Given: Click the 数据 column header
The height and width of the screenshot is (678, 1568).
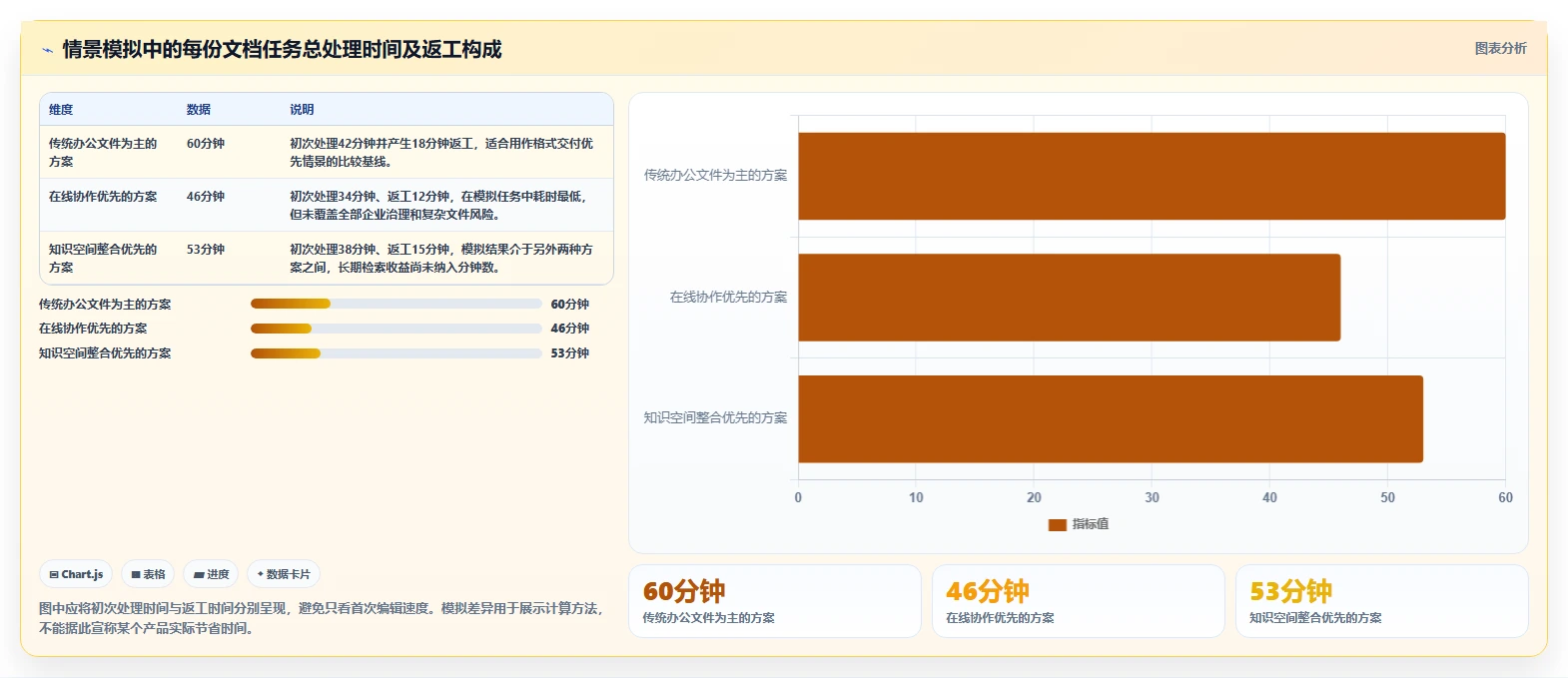Looking at the screenshot, I should point(199,110).
